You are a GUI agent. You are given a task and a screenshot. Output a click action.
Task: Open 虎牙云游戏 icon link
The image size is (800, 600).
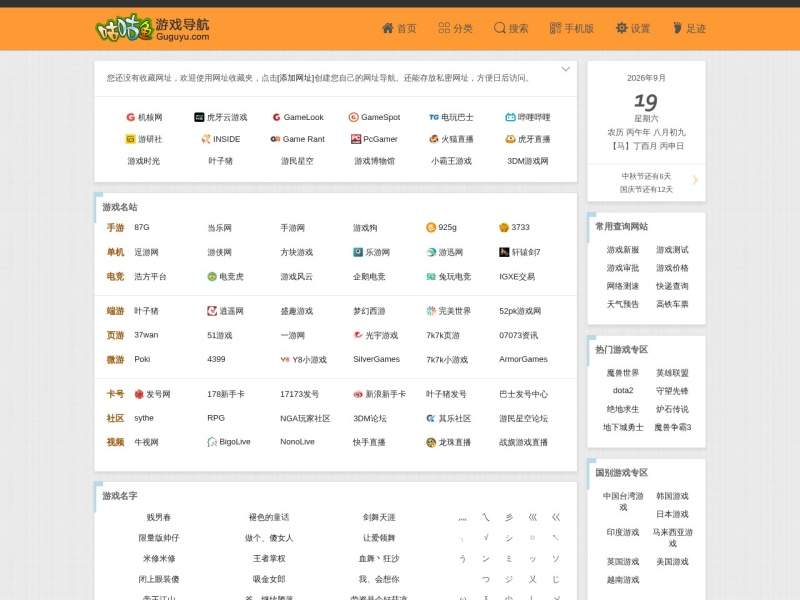[220, 117]
